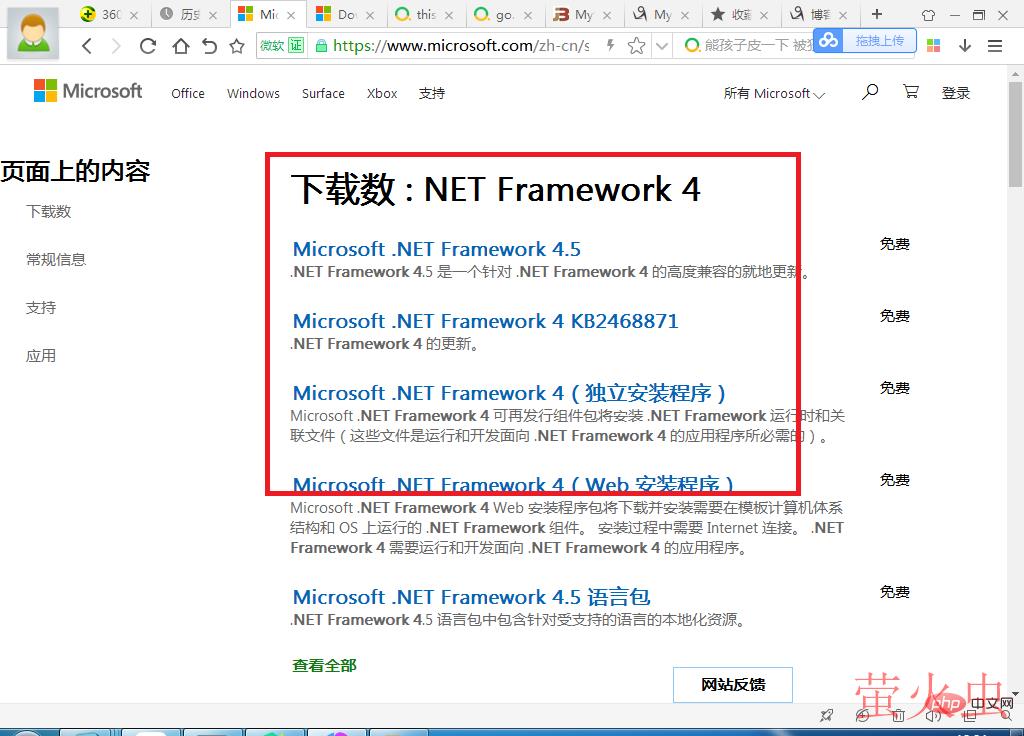
Task: Click the lightning speed-mode icon in address bar
Action: [610, 45]
